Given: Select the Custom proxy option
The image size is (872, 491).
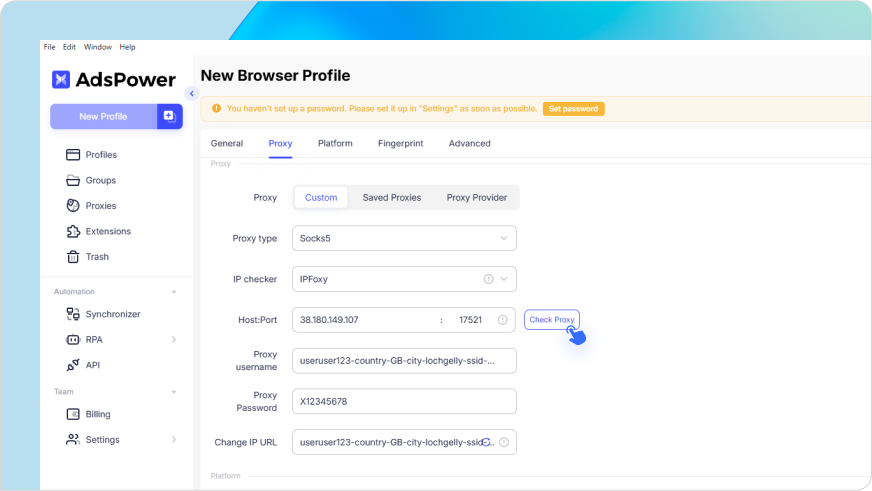Looking at the screenshot, I should 321,197.
